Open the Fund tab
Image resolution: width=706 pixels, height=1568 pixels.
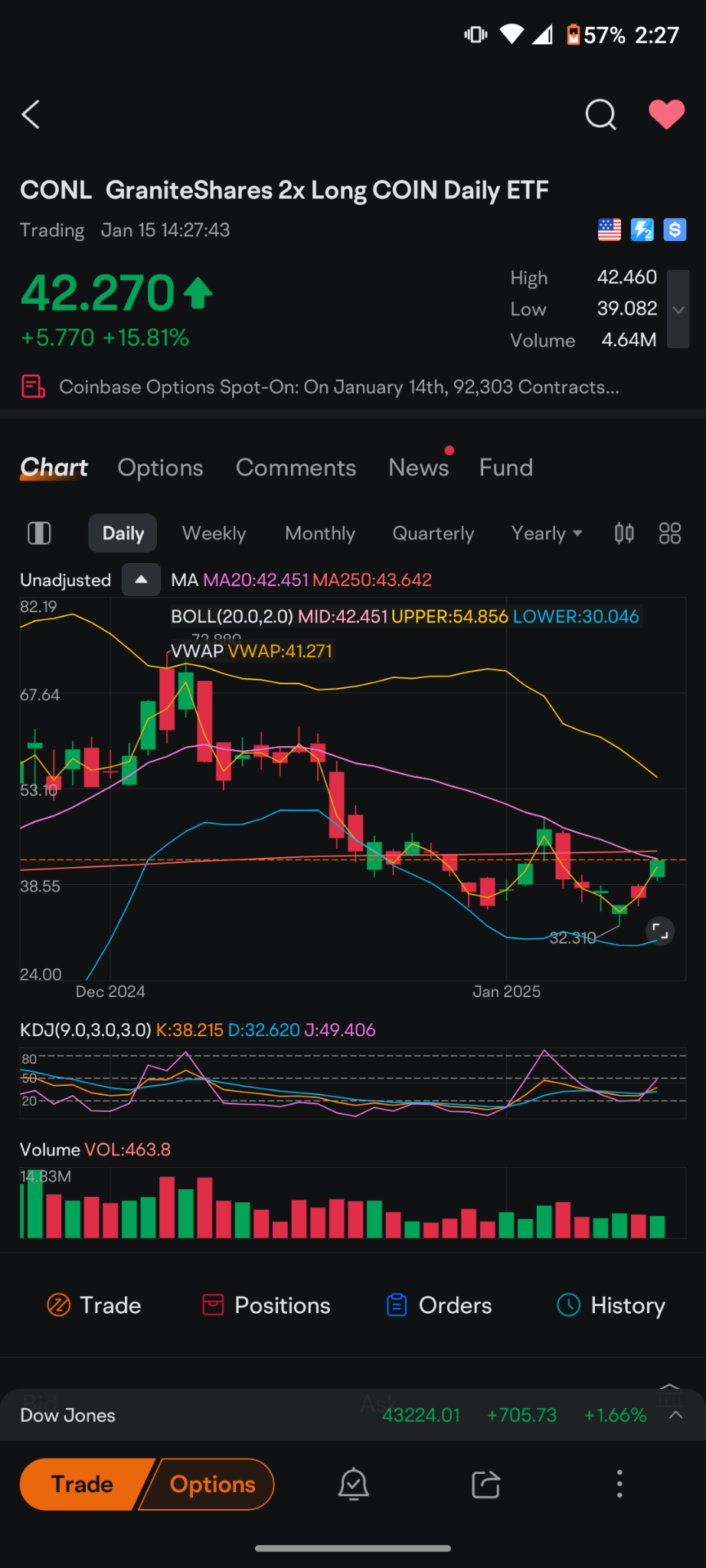coord(506,468)
